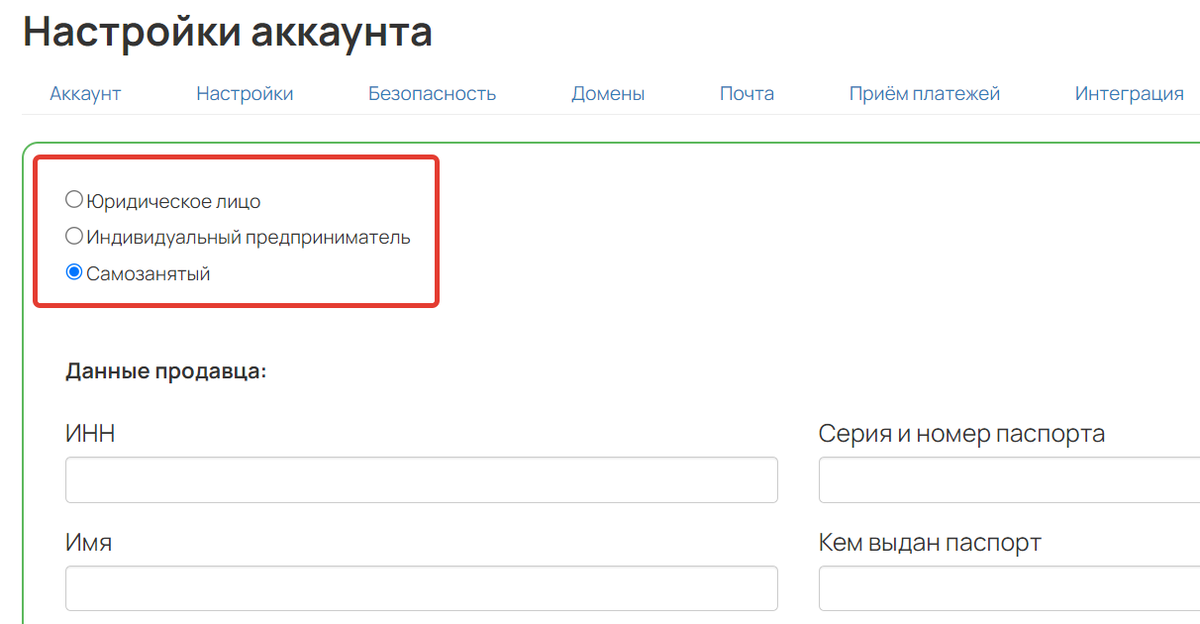Open the Настройки tab
The width and height of the screenshot is (1200, 624).
(x=244, y=93)
